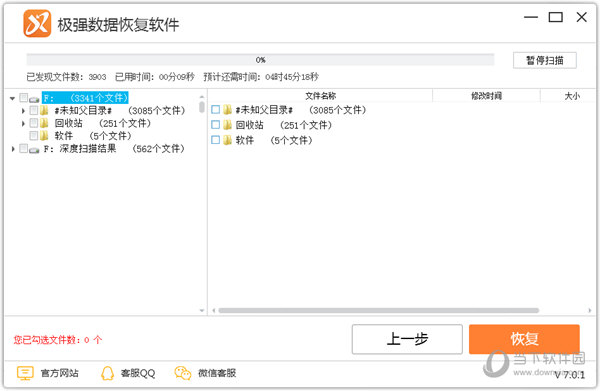Click tree scrollbar up arrow
The image size is (600, 391).
click(x=202, y=96)
